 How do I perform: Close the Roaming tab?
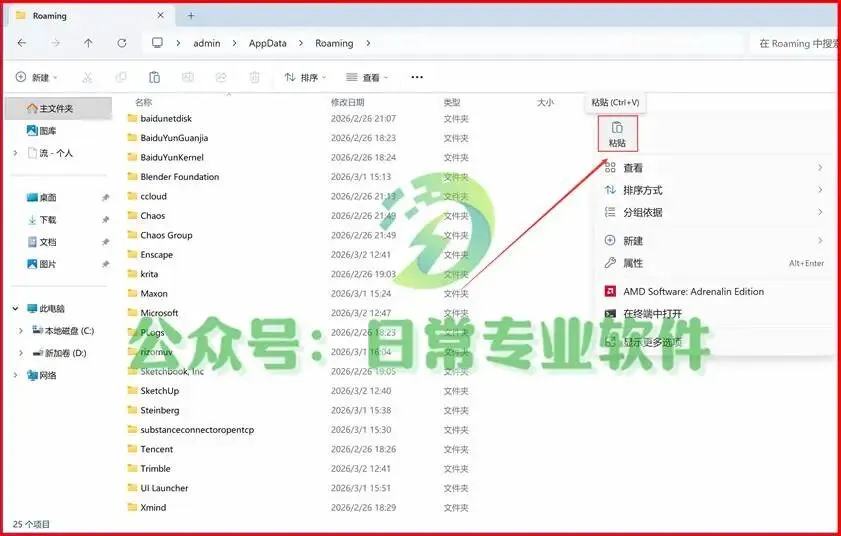coord(160,16)
